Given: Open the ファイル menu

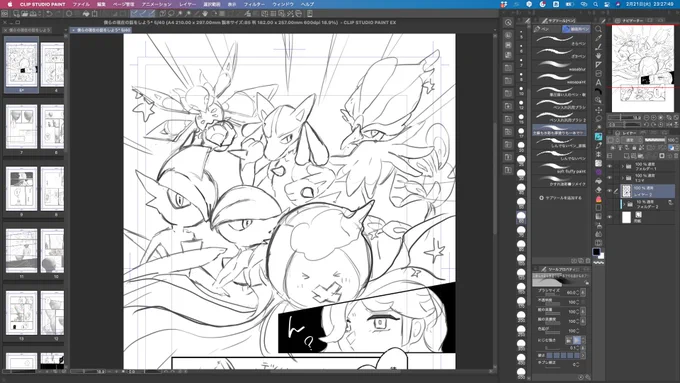Looking at the screenshot, I should (81, 4).
